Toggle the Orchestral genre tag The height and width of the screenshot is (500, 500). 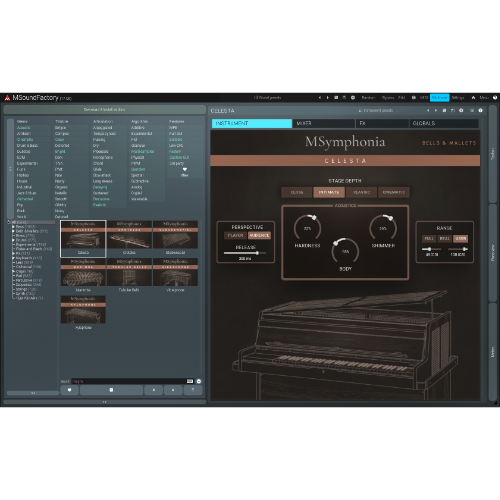click(25, 199)
